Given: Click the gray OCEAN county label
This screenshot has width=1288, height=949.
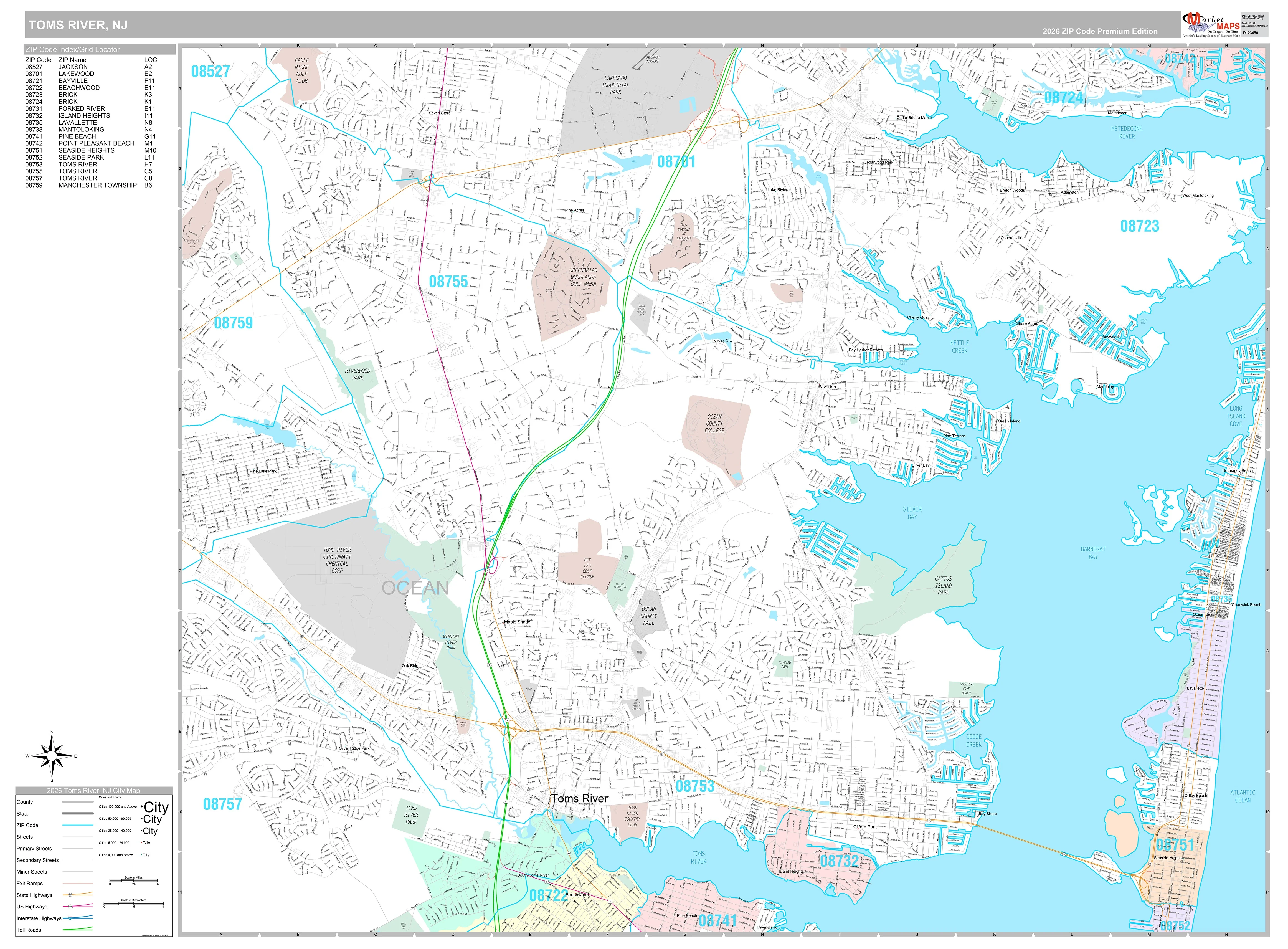Looking at the screenshot, I should [415, 588].
